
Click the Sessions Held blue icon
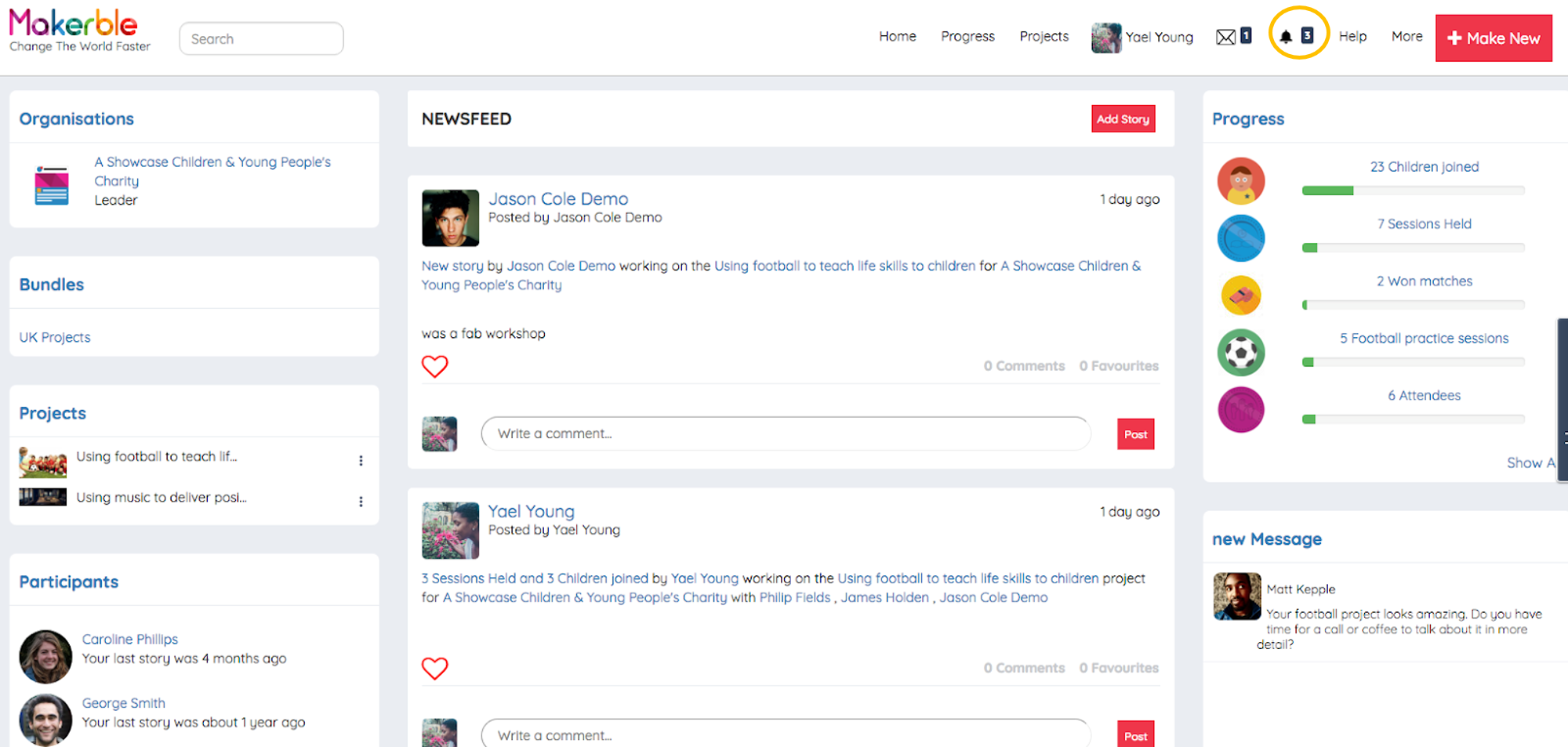1241,238
